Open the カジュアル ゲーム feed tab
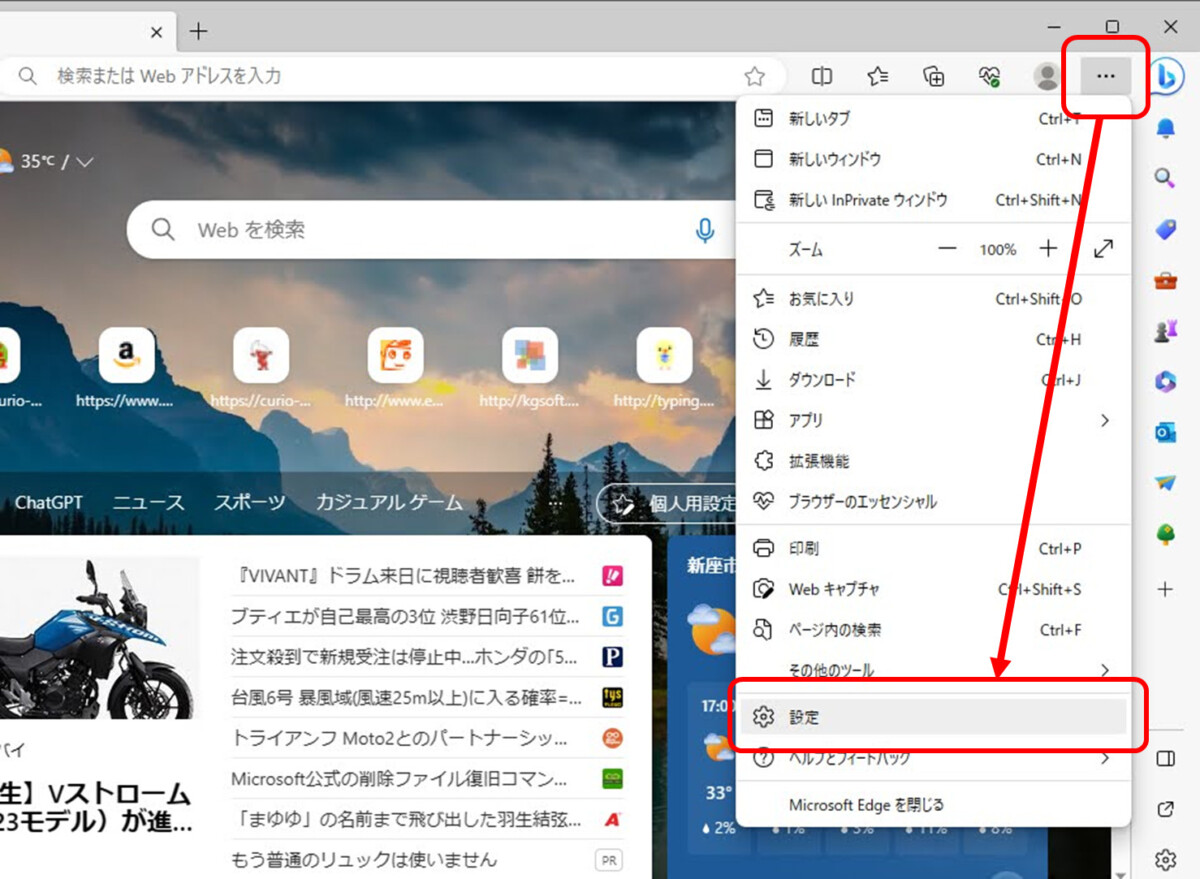Screen dimensions: 1200x879 coord(389,502)
